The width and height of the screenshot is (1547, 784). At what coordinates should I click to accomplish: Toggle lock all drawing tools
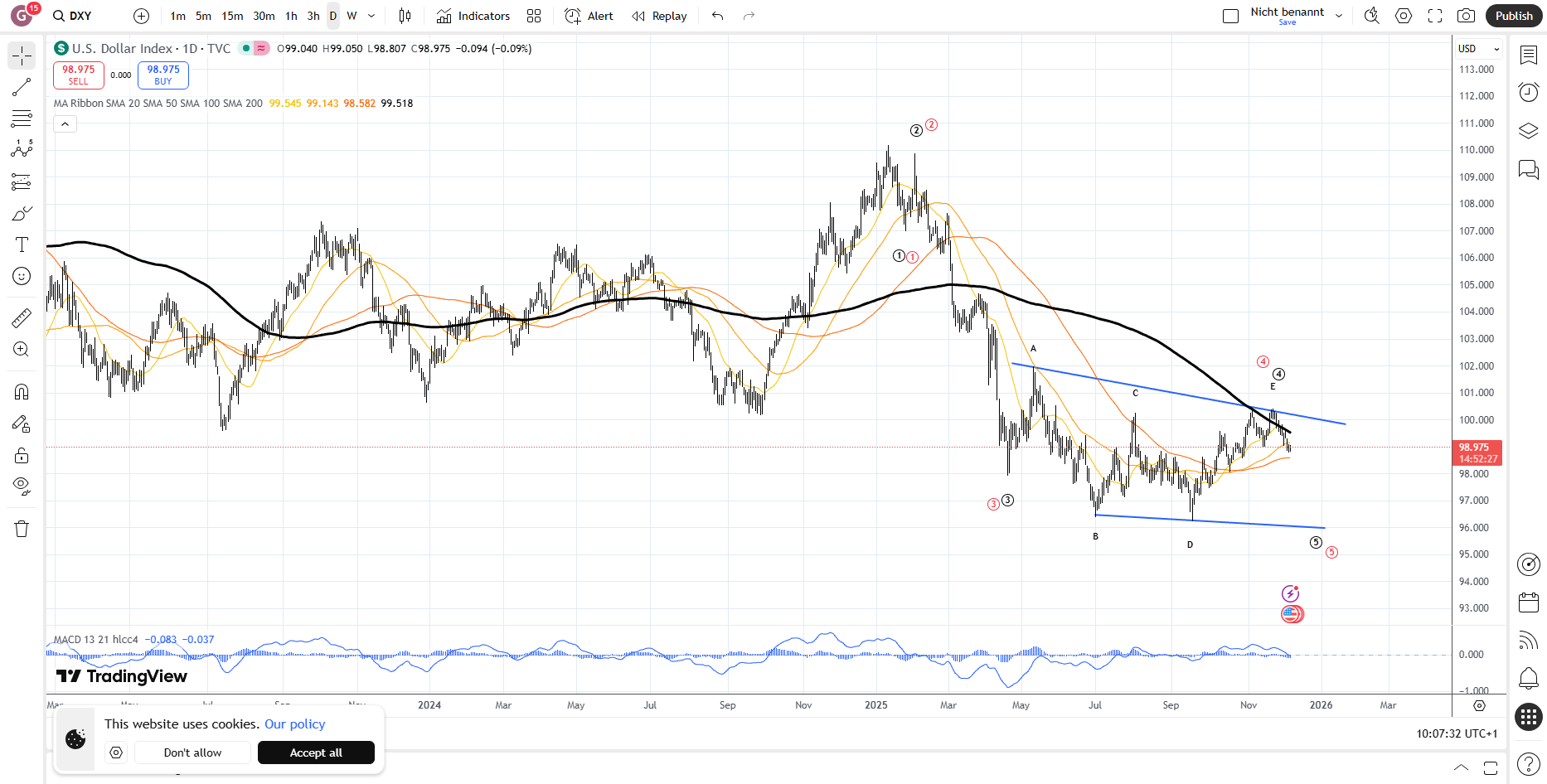click(22, 455)
